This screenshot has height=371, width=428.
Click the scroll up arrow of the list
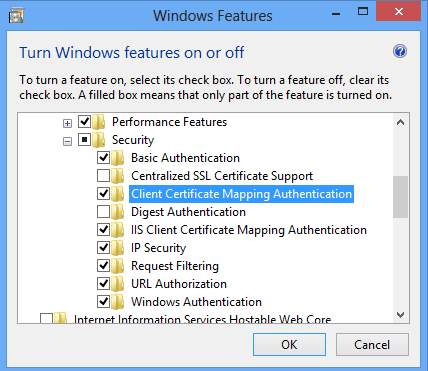pos(401,122)
